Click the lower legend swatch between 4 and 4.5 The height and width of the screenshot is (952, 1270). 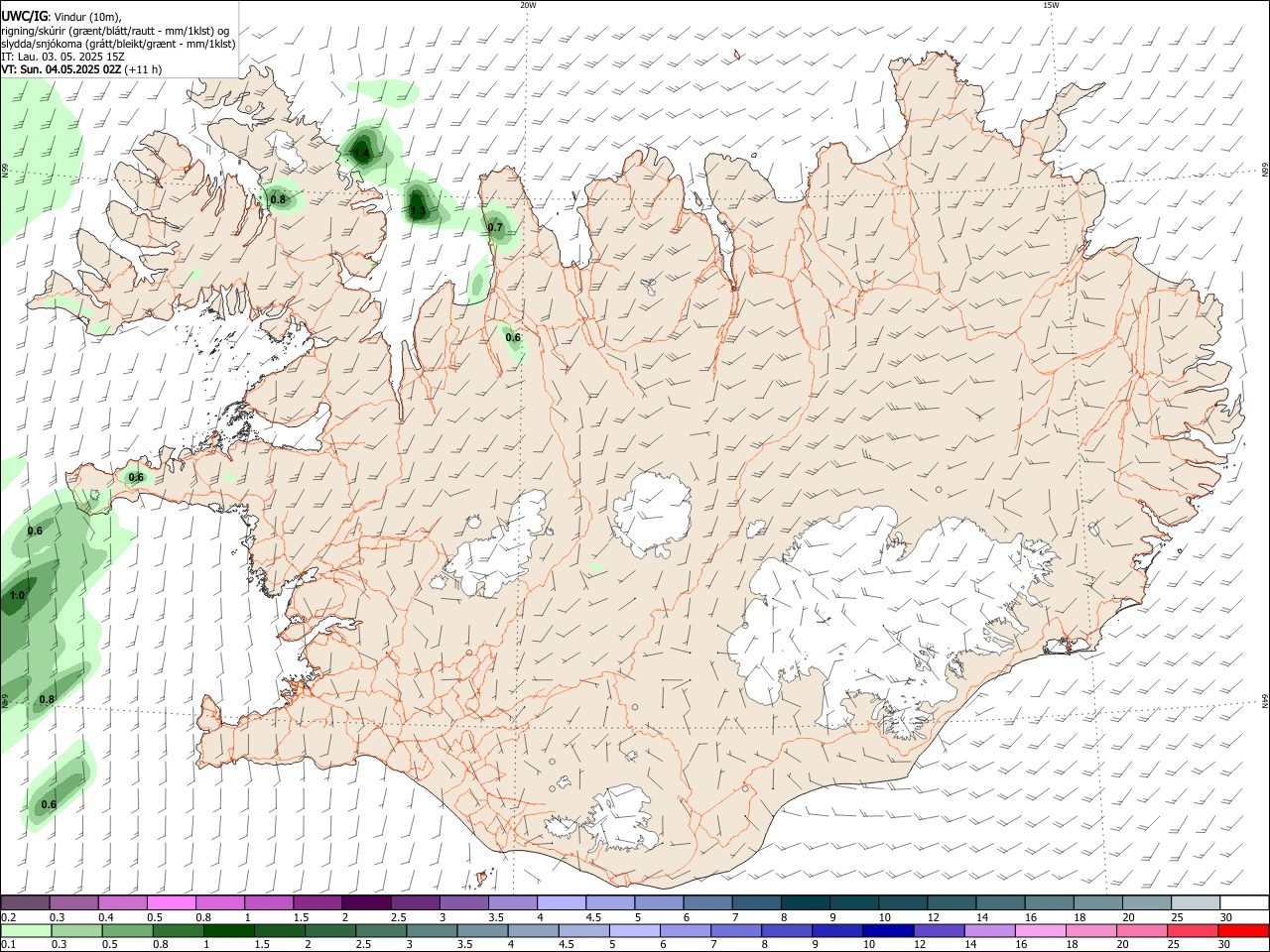click(x=532, y=930)
